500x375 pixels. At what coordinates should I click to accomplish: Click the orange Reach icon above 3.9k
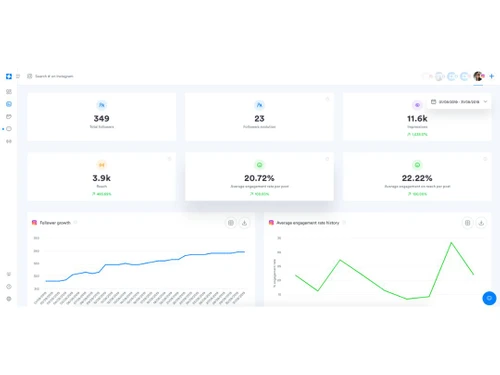pyautogui.click(x=102, y=165)
